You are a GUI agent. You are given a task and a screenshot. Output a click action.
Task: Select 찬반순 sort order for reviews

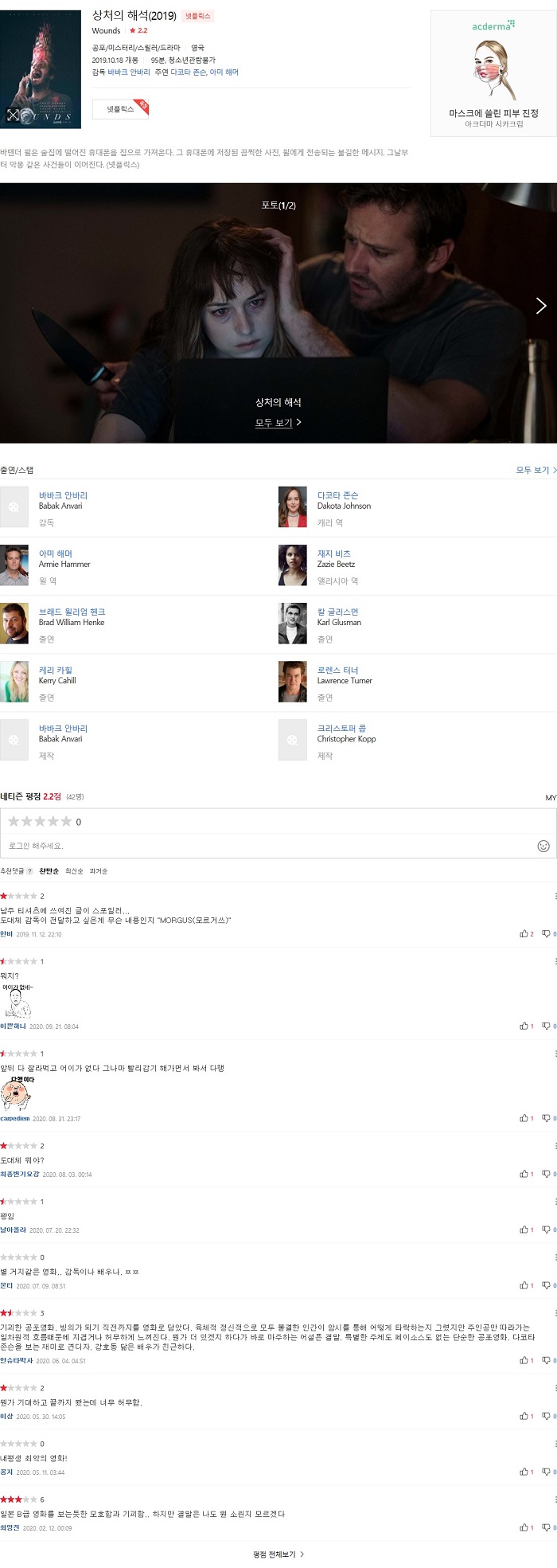coord(49,871)
